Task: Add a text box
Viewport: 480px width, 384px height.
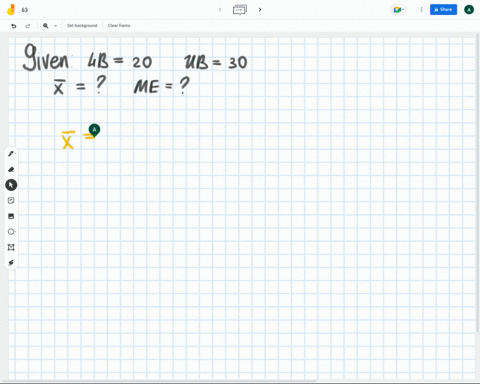Action: (x=11, y=247)
